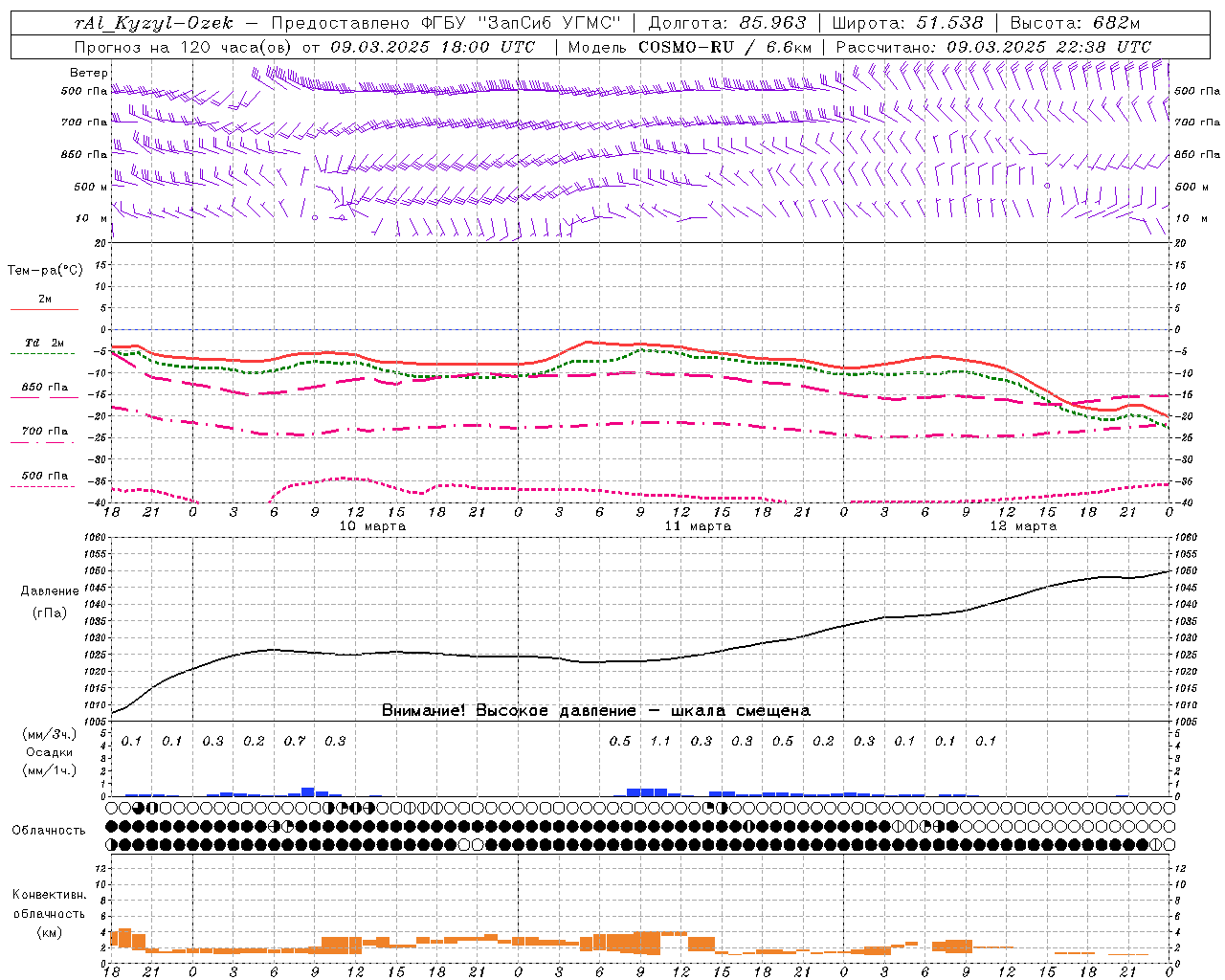Screen dimensions: 1225x980
Task: Click the Долгота: 85.963 header field
Action: 727,23
